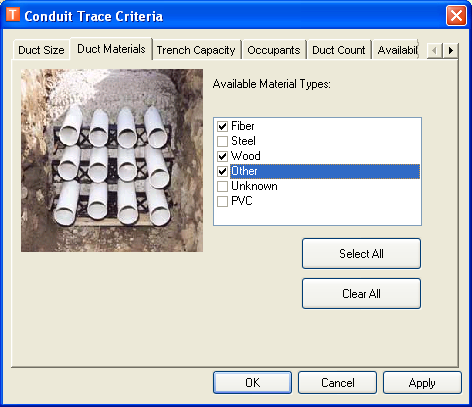Uncheck the Fiber material checkbox
This screenshot has height=407, width=472.
click(x=222, y=126)
